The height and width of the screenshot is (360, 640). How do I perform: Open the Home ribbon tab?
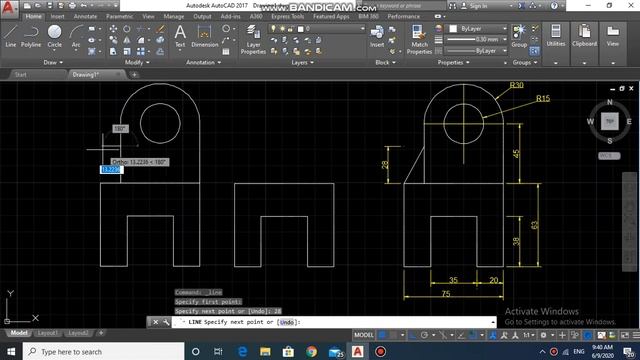pyautogui.click(x=33, y=16)
